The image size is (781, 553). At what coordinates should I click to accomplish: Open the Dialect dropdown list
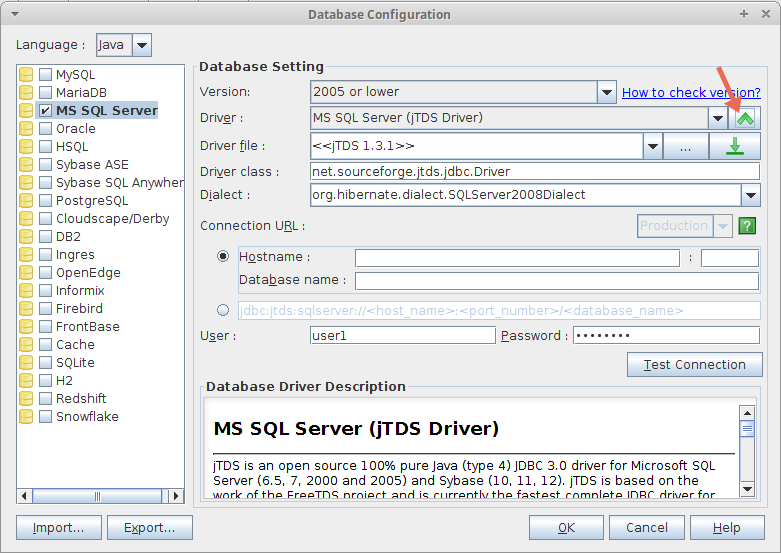750,195
